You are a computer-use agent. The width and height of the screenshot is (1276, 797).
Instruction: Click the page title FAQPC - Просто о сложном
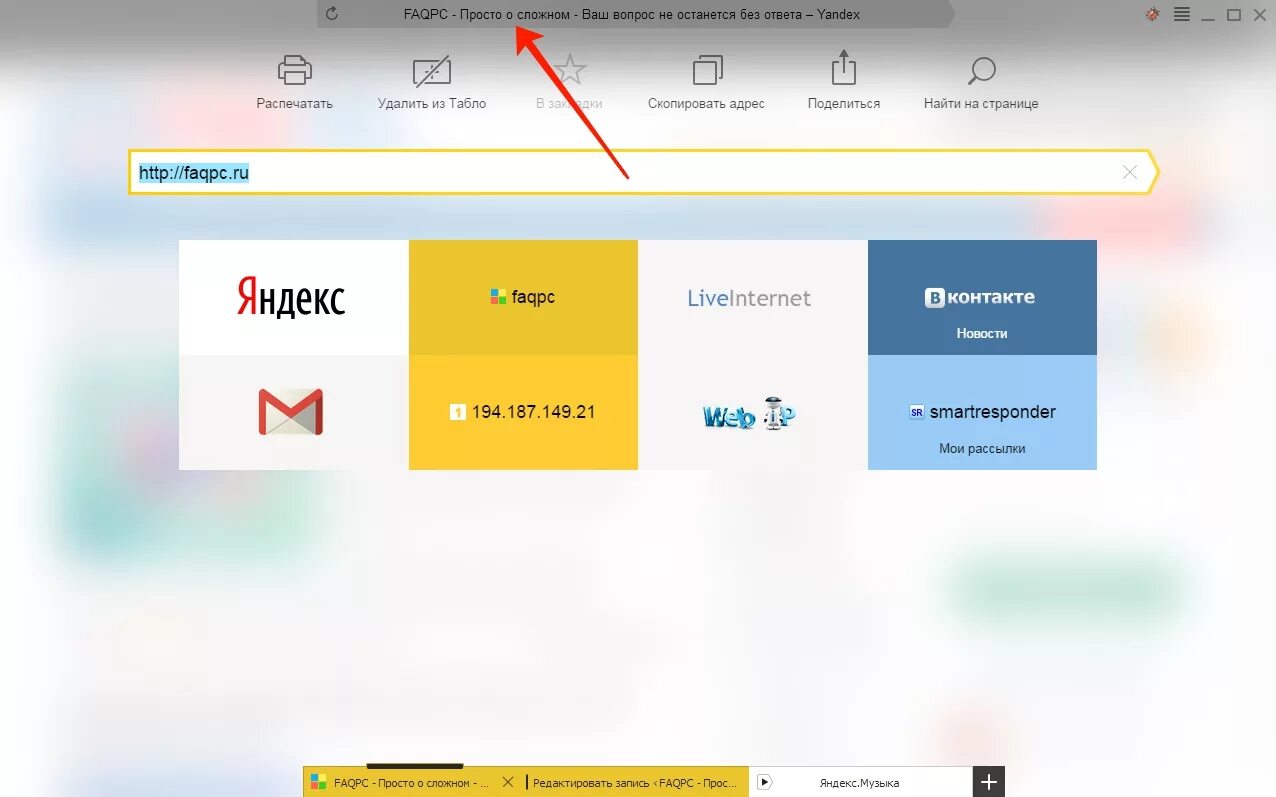tap(632, 14)
